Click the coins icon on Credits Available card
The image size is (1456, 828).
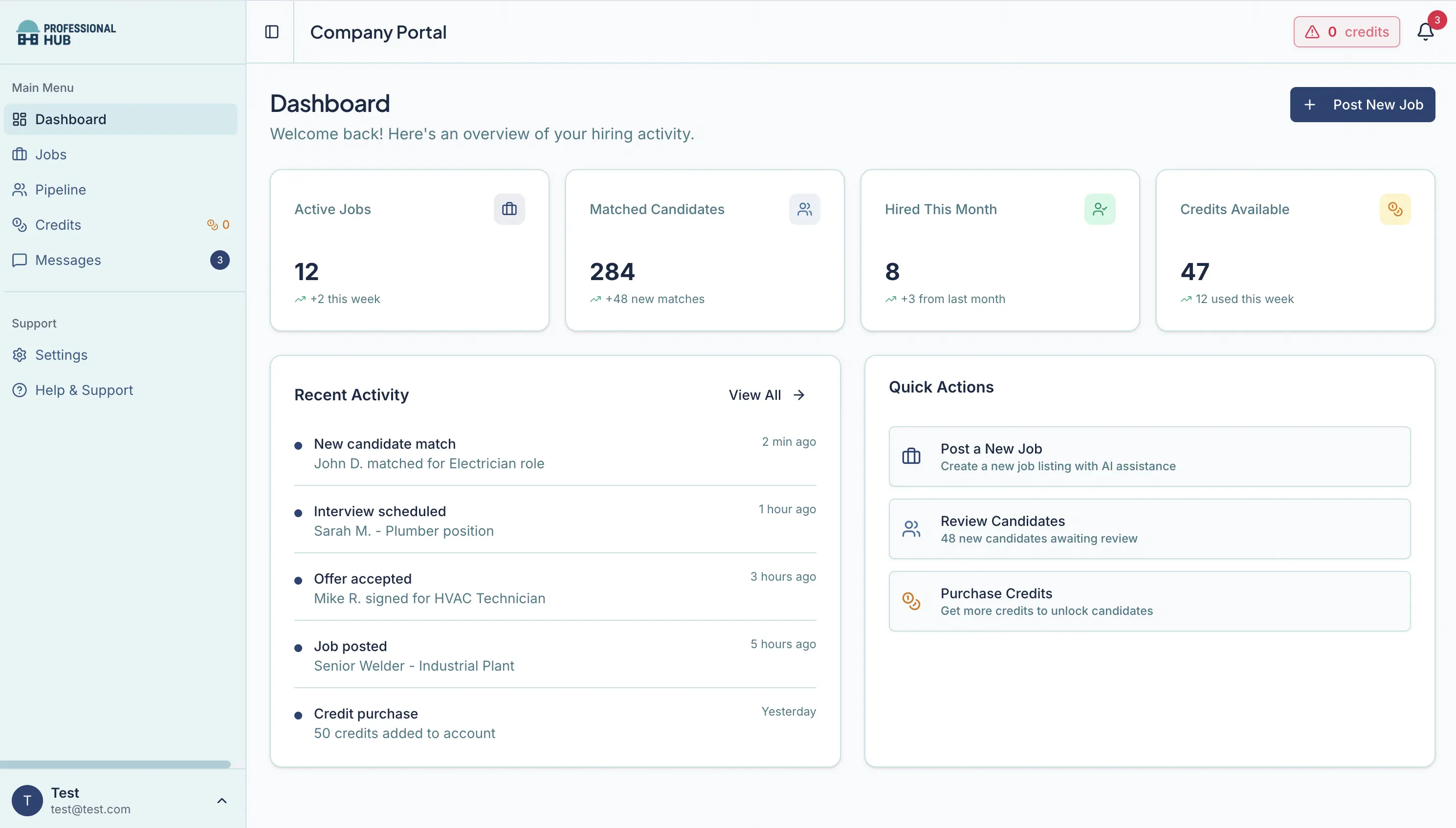pyautogui.click(x=1394, y=209)
